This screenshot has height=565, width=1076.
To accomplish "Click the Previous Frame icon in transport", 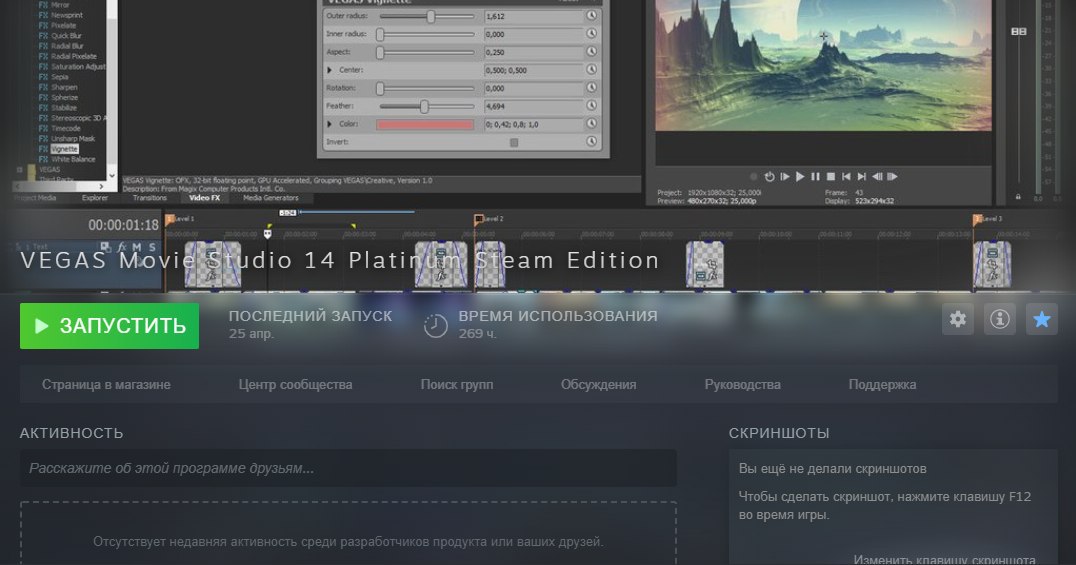I will point(877,176).
